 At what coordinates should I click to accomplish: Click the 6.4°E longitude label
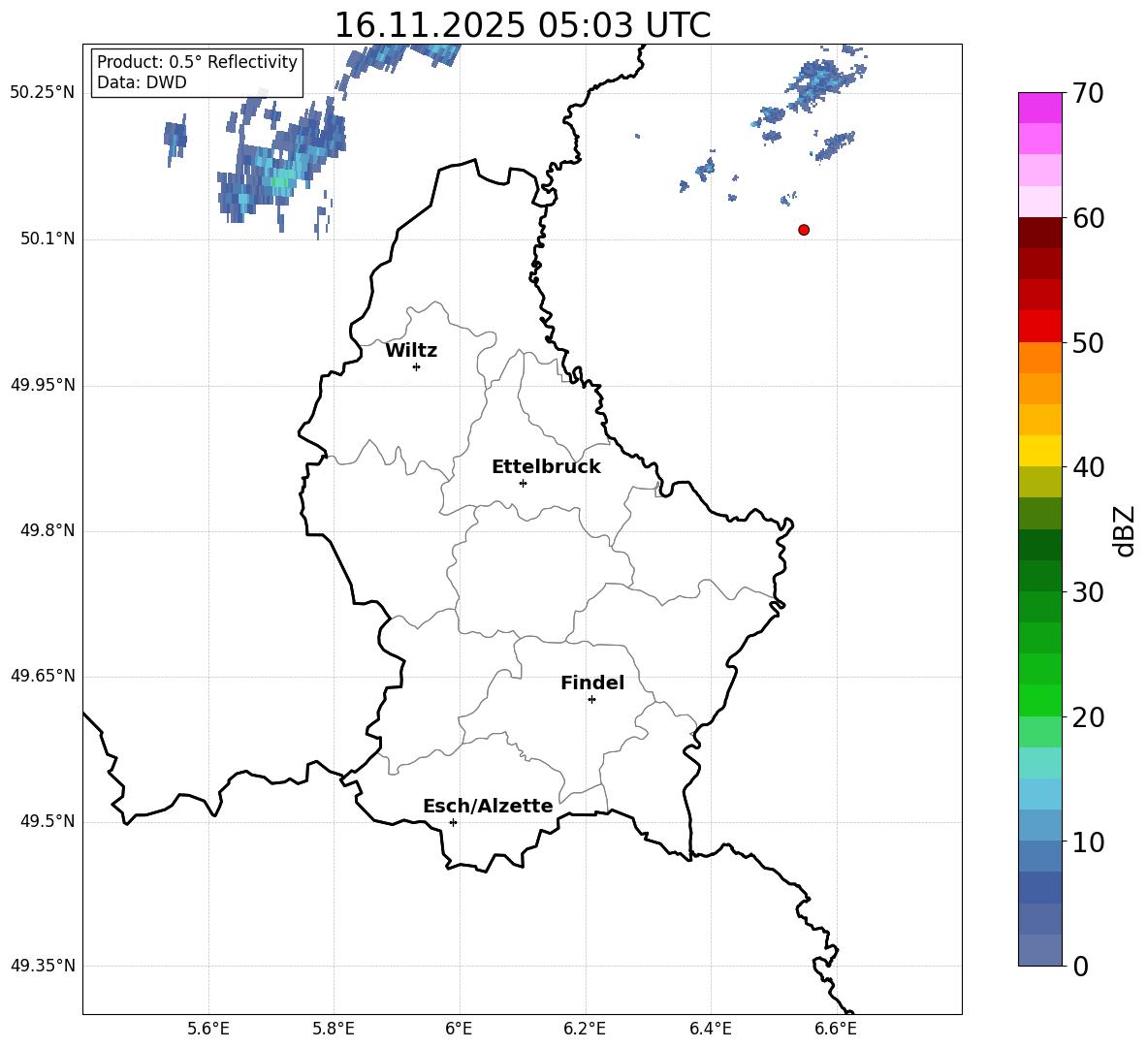(710, 1029)
